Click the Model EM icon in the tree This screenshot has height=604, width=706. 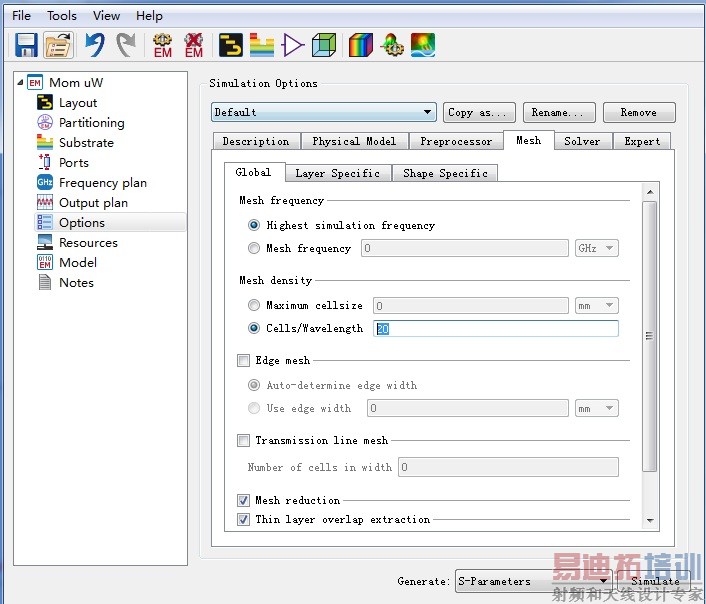tap(45, 262)
